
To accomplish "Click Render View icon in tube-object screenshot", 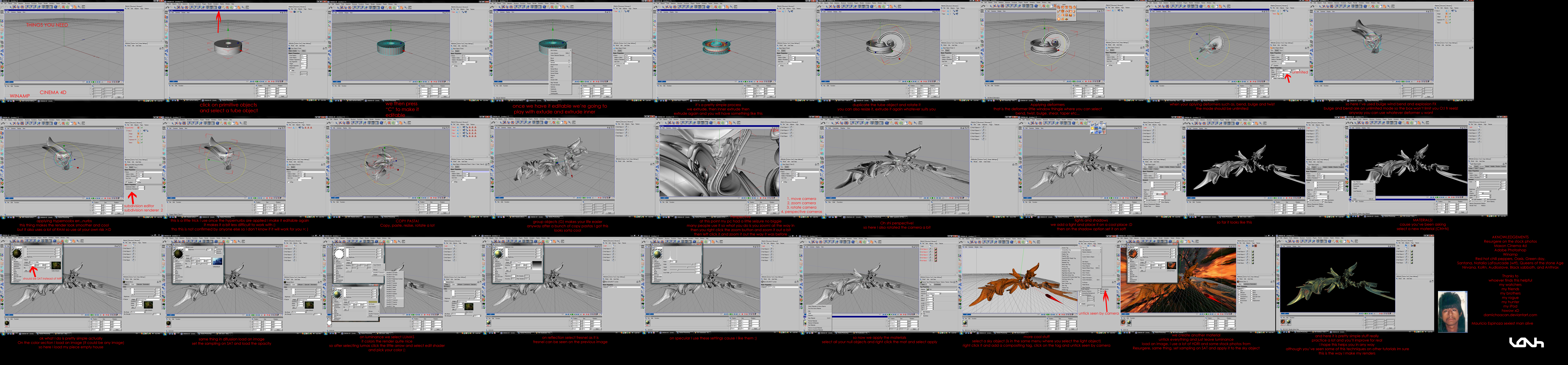I will click(x=208, y=7).
